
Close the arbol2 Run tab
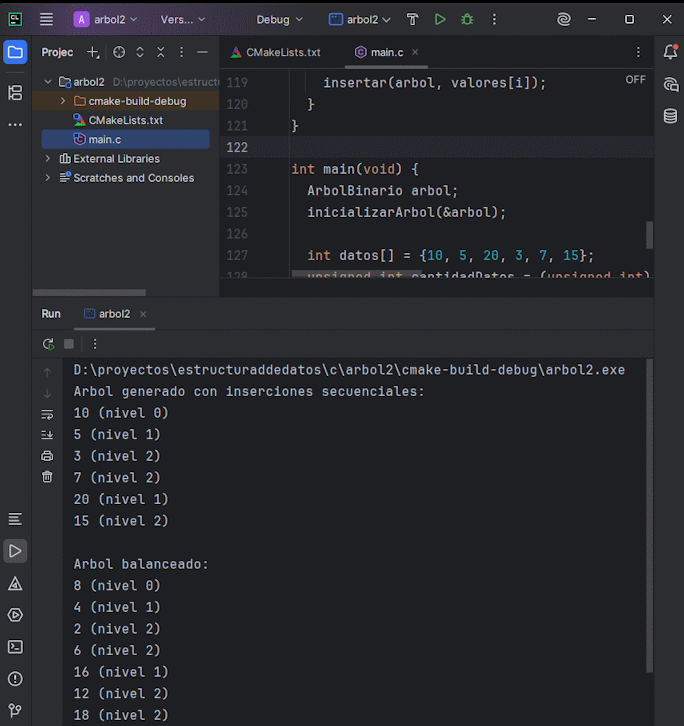(143, 314)
